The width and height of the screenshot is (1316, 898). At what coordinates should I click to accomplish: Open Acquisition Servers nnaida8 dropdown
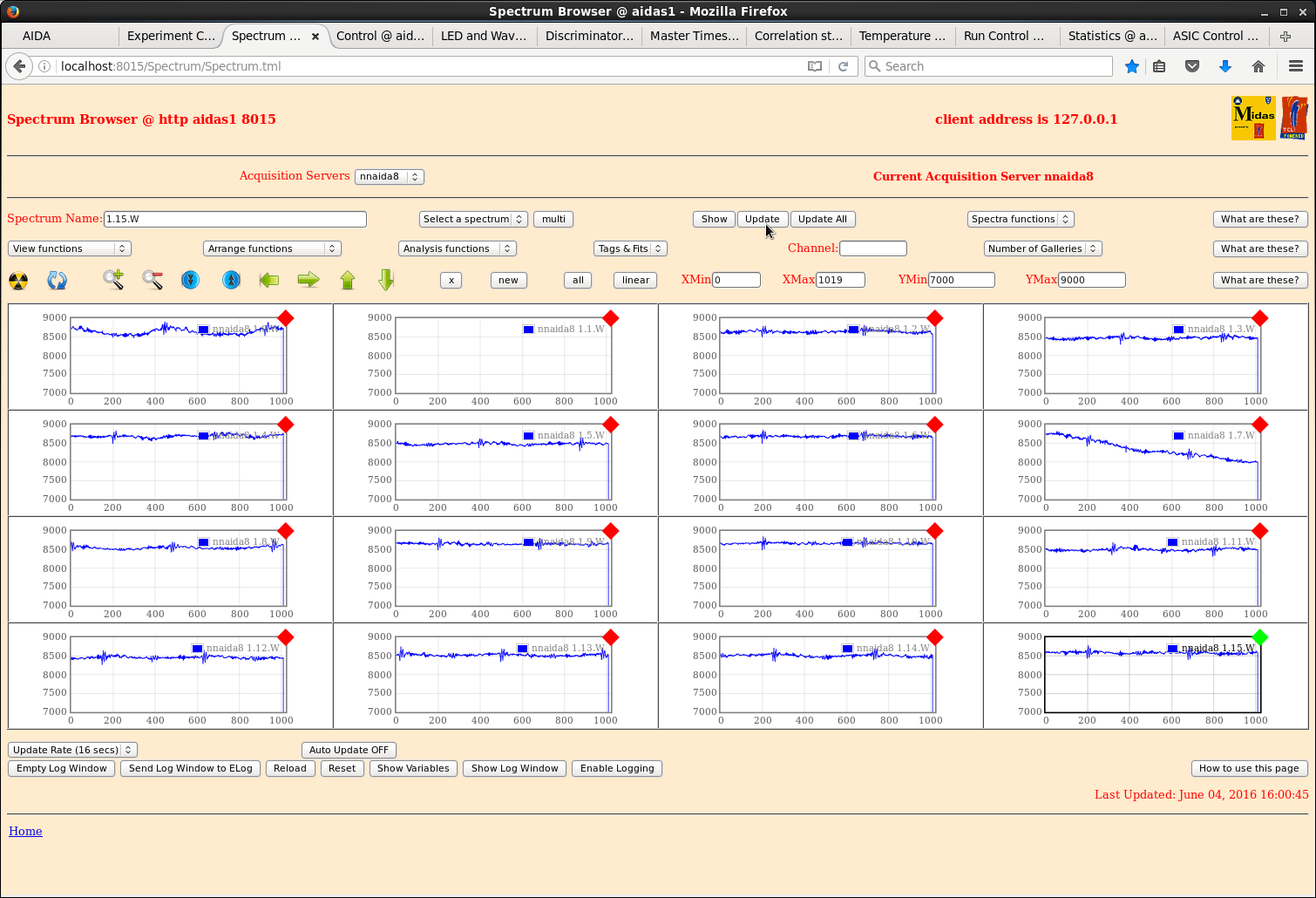coord(390,176)
